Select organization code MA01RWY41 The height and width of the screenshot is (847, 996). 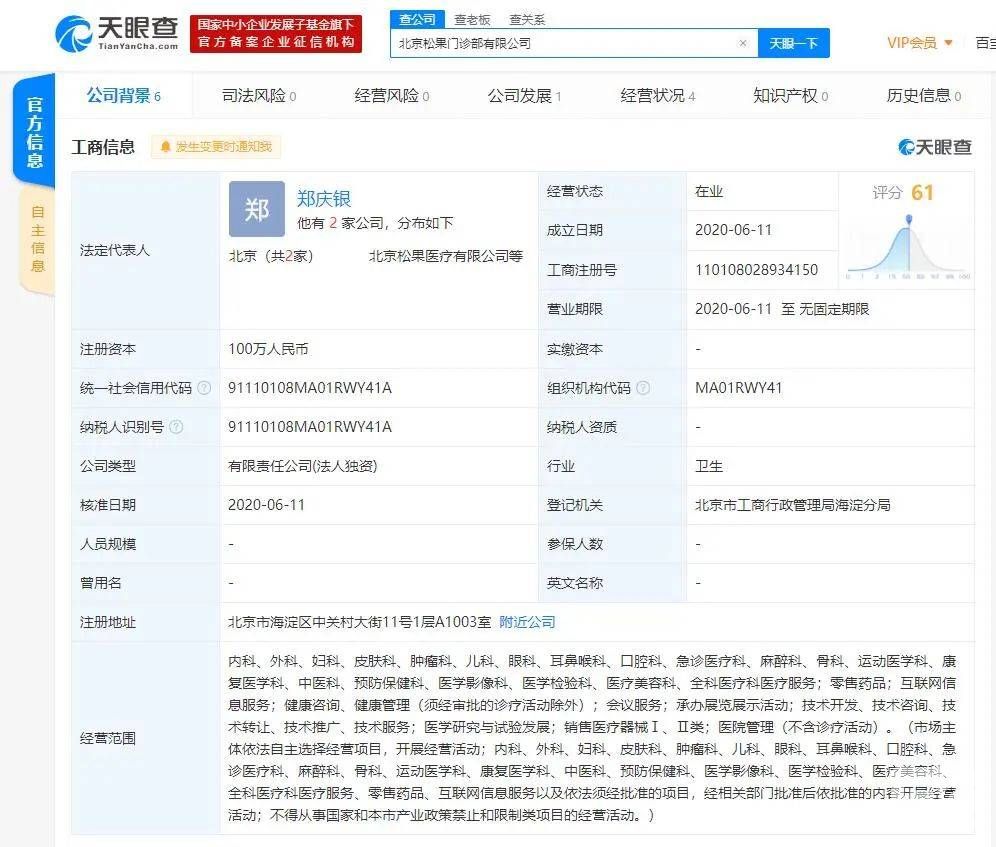739,388
